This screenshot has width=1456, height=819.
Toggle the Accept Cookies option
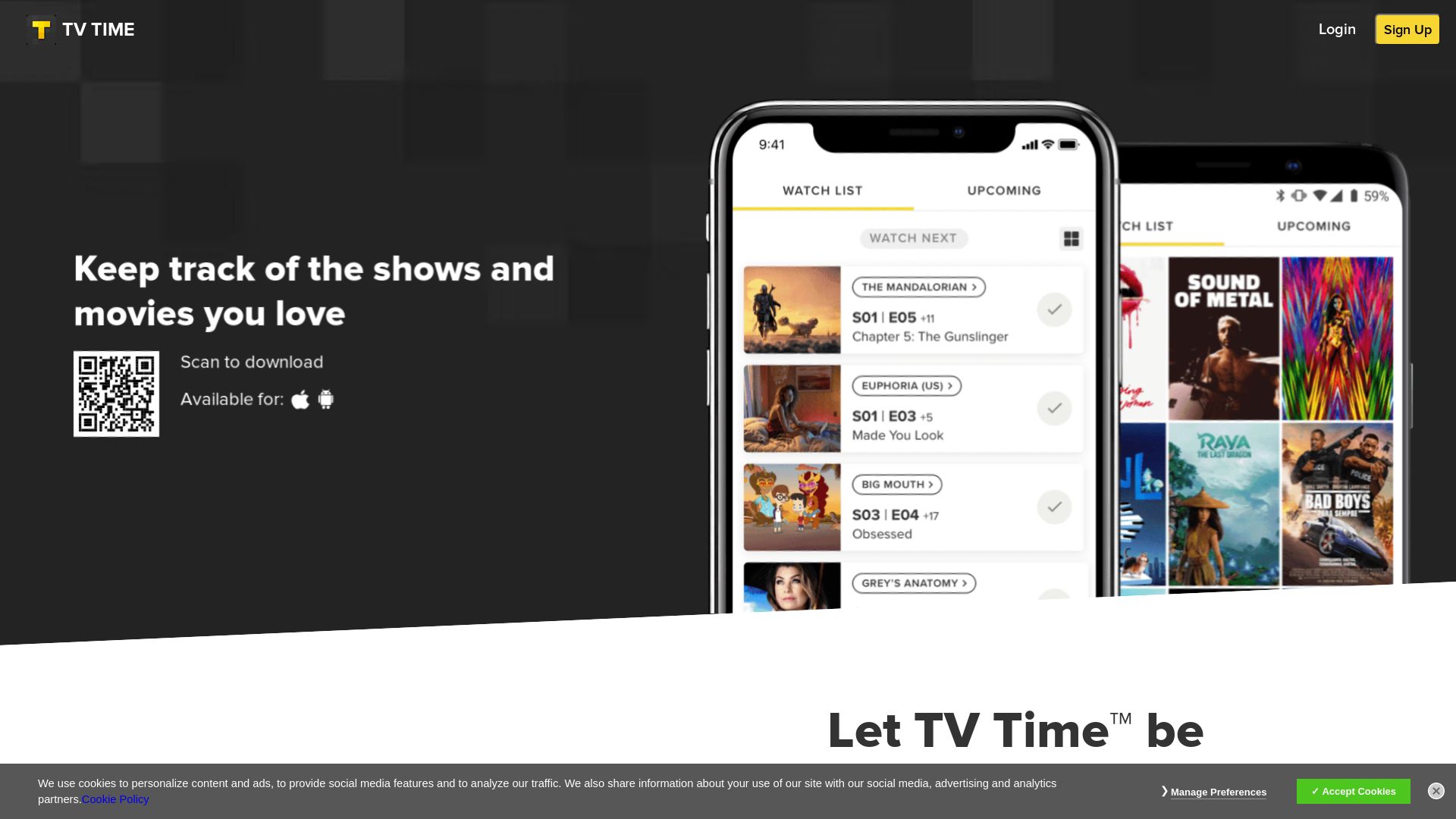pos(1353,791)
